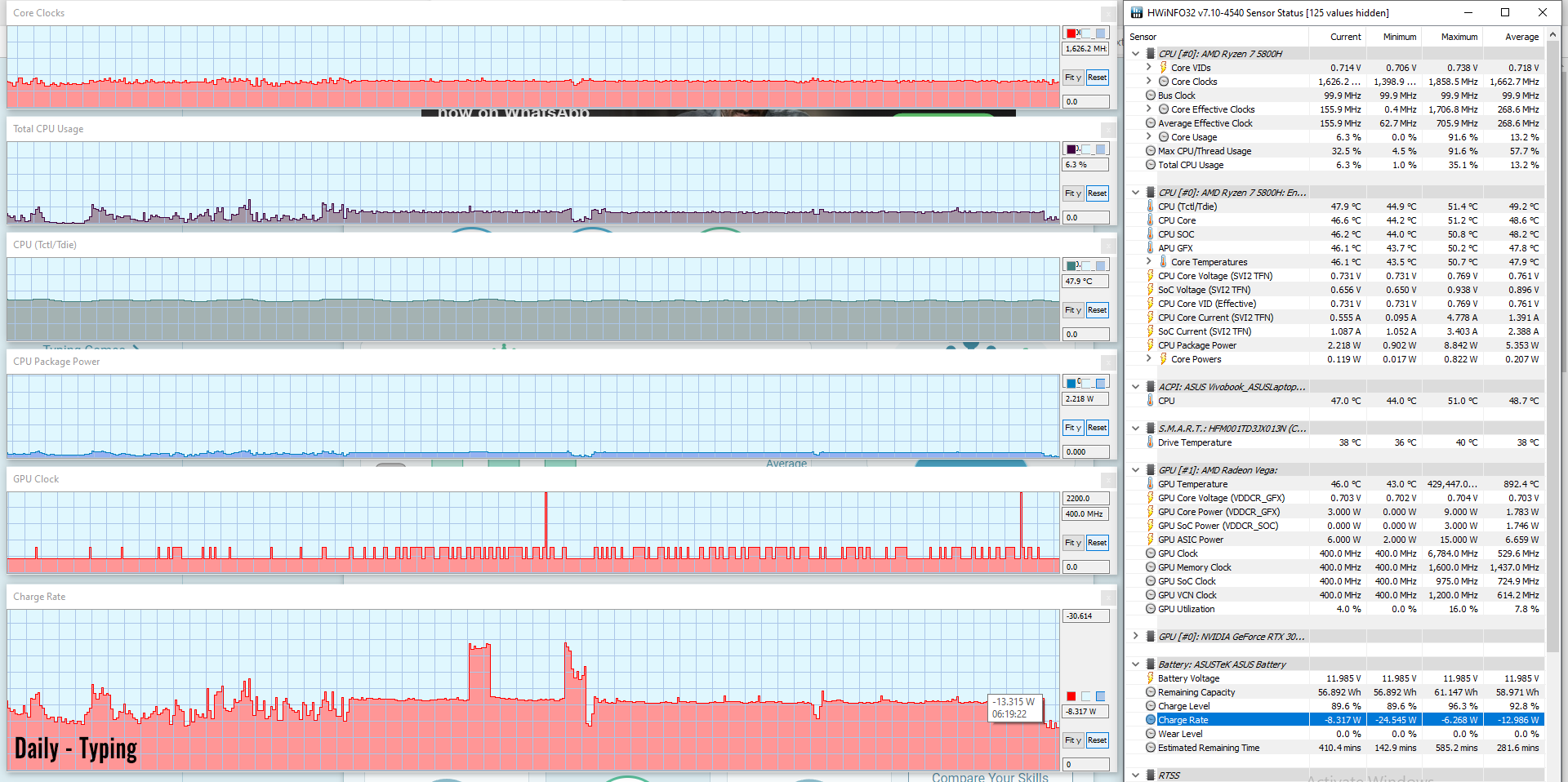1568x782 pixels.
Task: Click dark purple swatch on Total CPU Usage graph
Action: click(1071, 149)
